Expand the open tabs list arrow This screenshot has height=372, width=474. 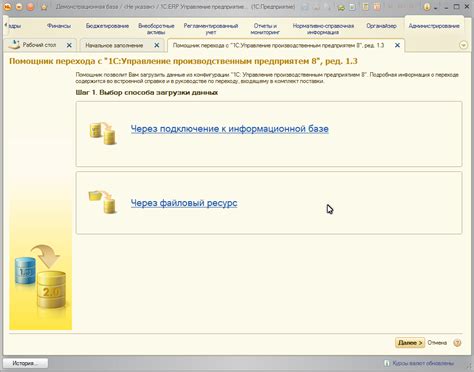[x=463, y=45]
